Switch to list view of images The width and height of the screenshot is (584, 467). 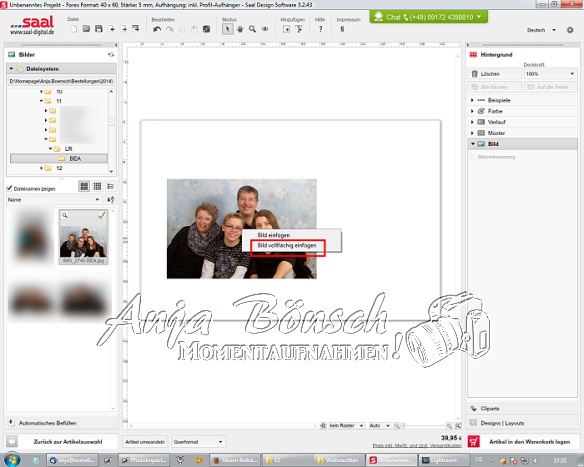click(x=110, y=186)
